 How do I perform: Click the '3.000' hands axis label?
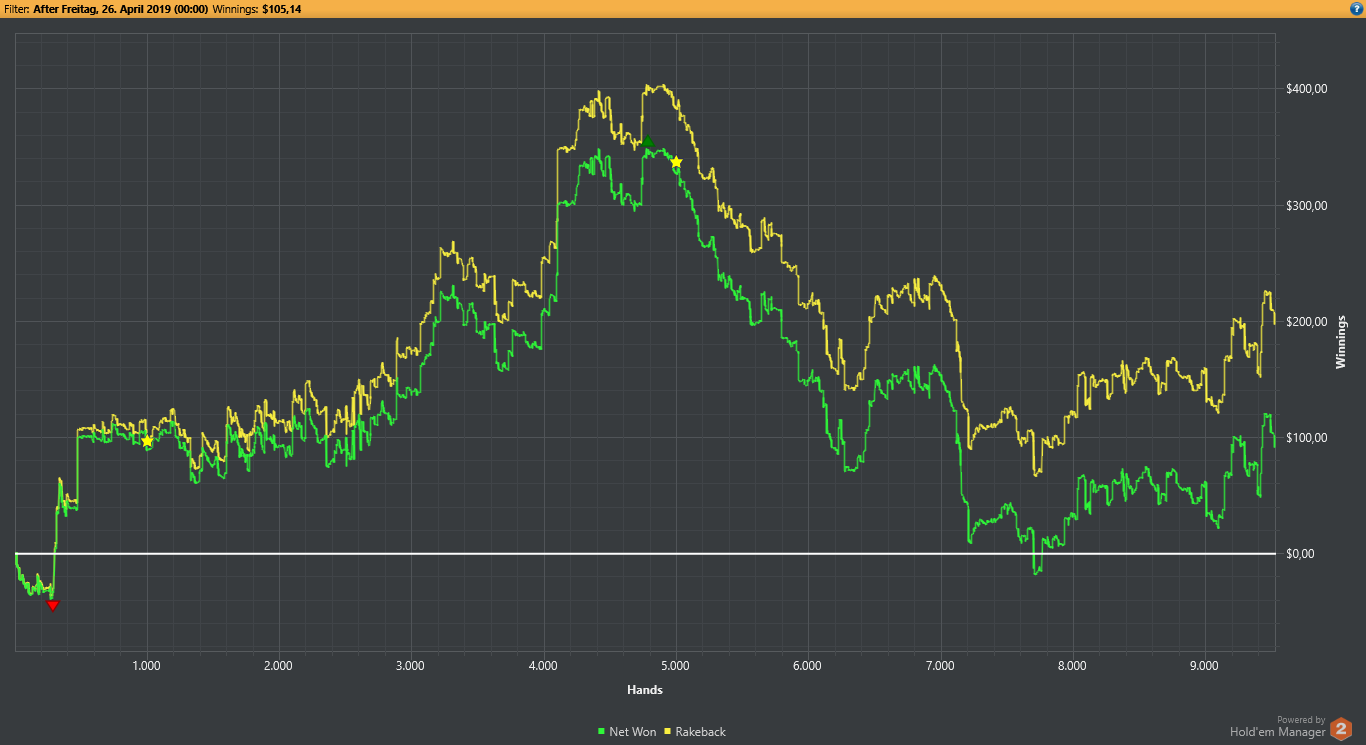tap(411, 665)
